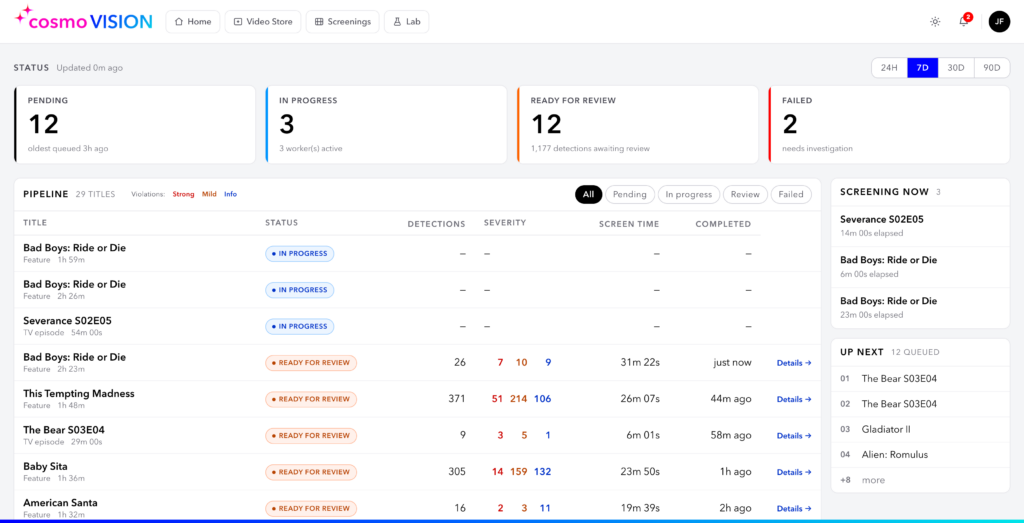Open the Video Store page

tap(263, 22)
